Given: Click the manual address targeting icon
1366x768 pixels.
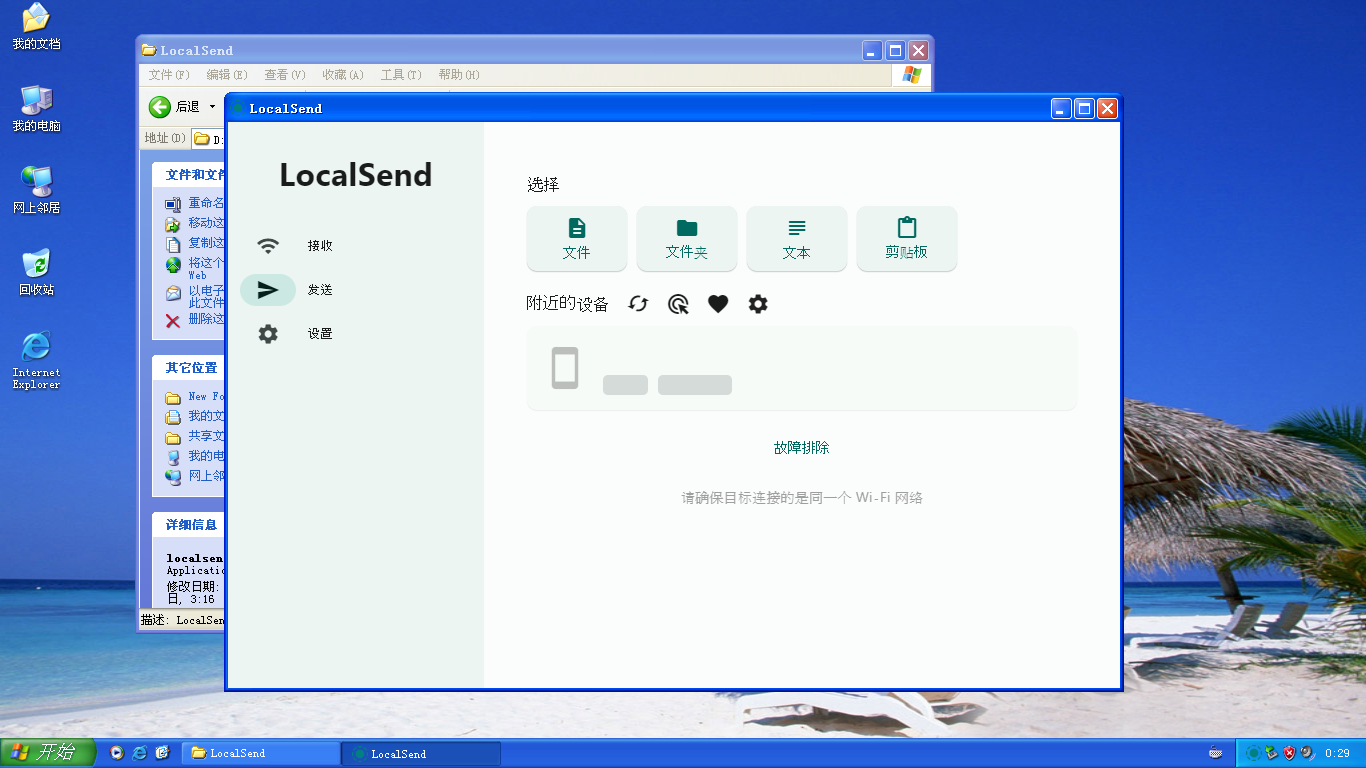Looking at the screenshot, I should coord(678,304).
